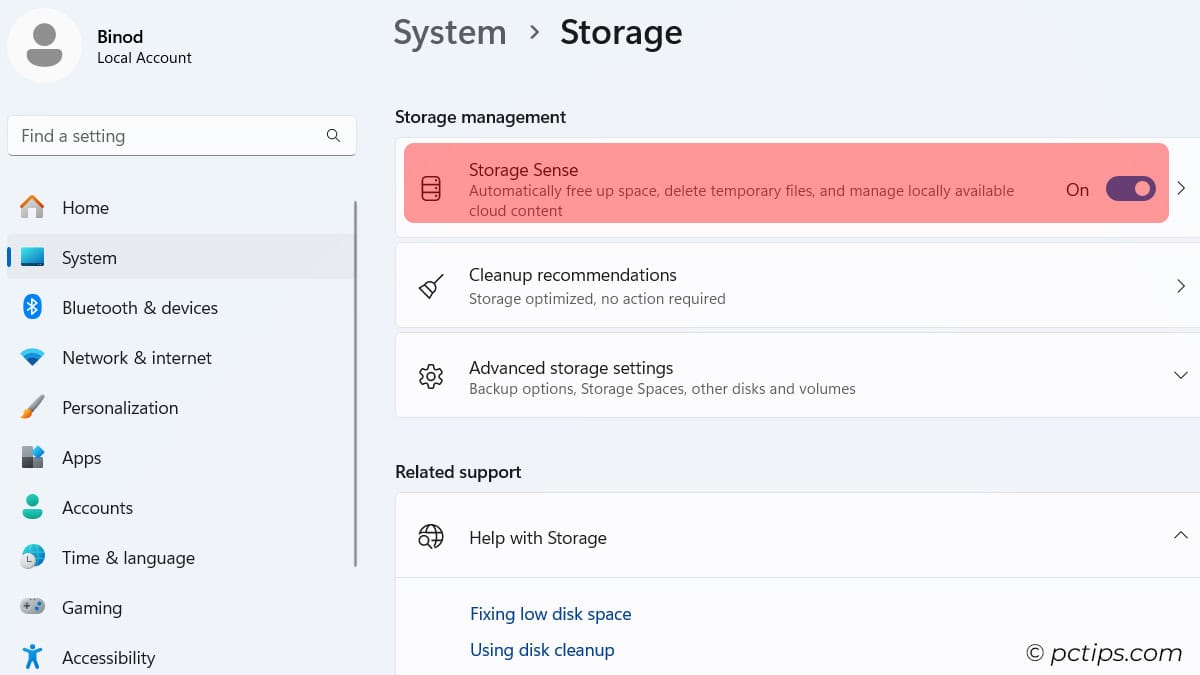Click the Home icon in sidebar
Image resolution: width=1200 pixels, height=675 pixels.
[x=32, y=208]
